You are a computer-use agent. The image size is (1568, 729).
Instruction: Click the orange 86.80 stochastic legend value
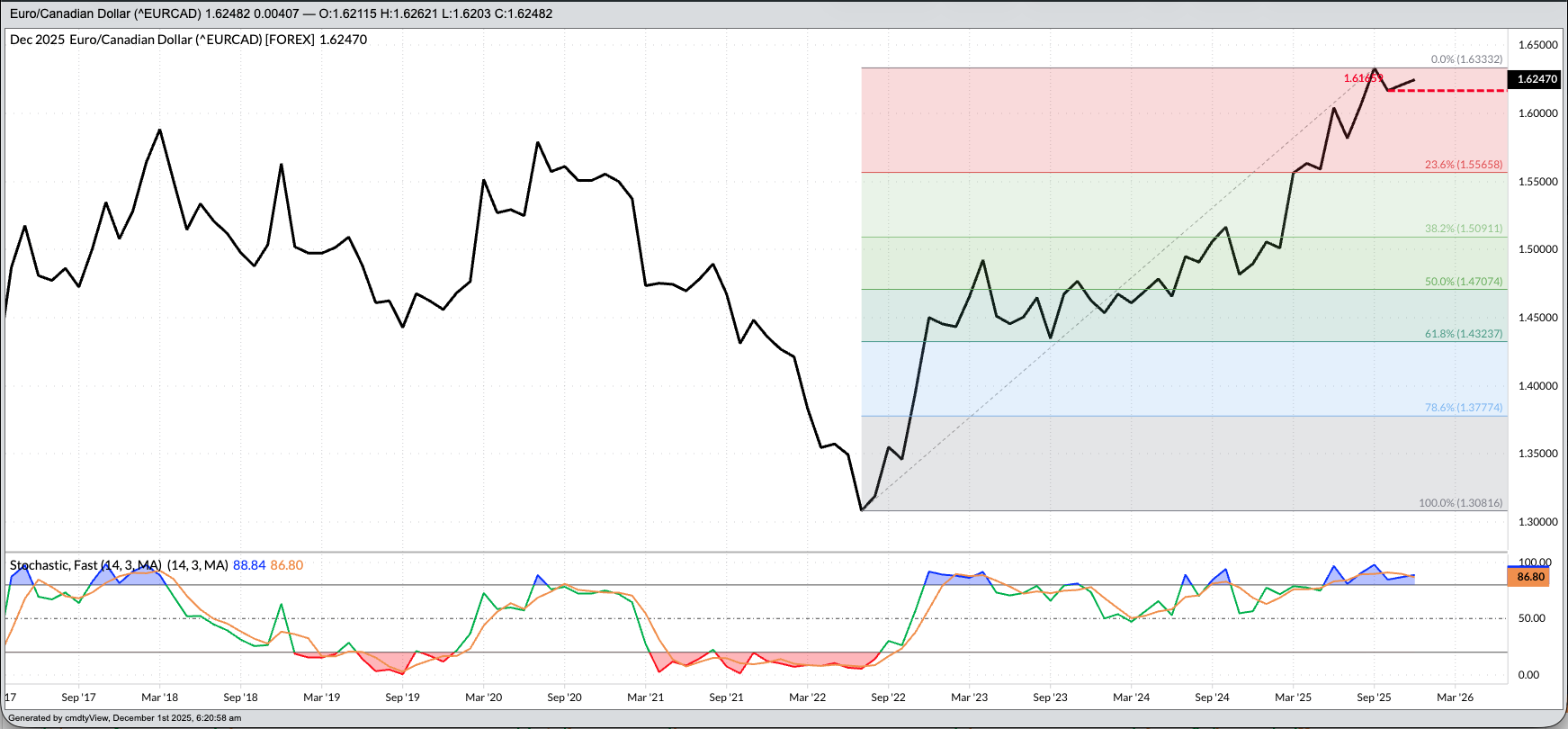(287, 565)
